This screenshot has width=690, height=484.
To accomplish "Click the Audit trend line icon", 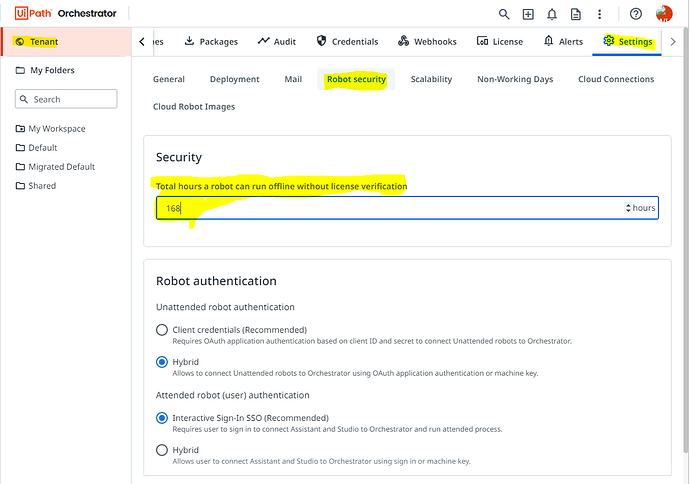I will click(x=264, y=41).
